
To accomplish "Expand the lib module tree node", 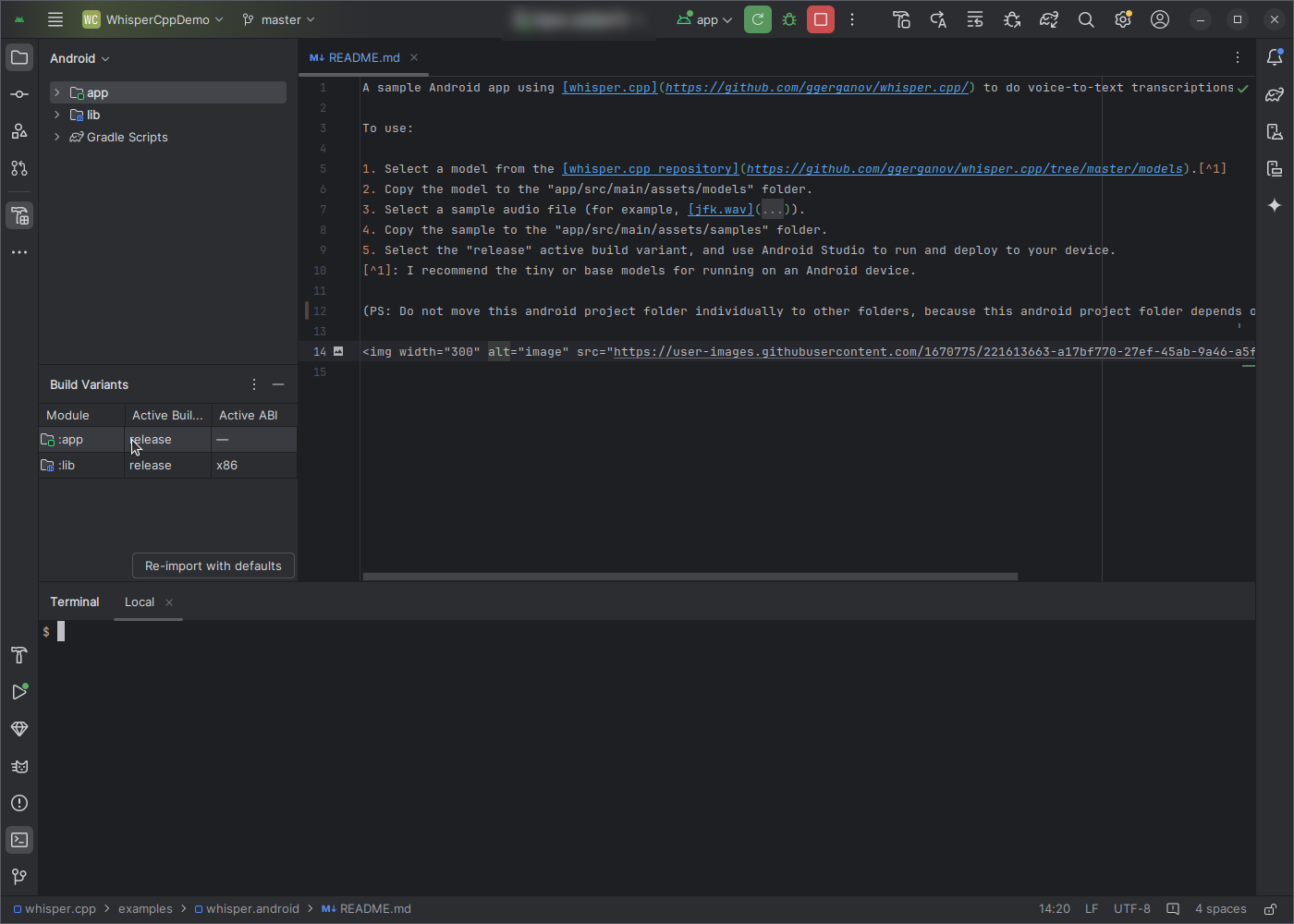I will coord(57,115).
